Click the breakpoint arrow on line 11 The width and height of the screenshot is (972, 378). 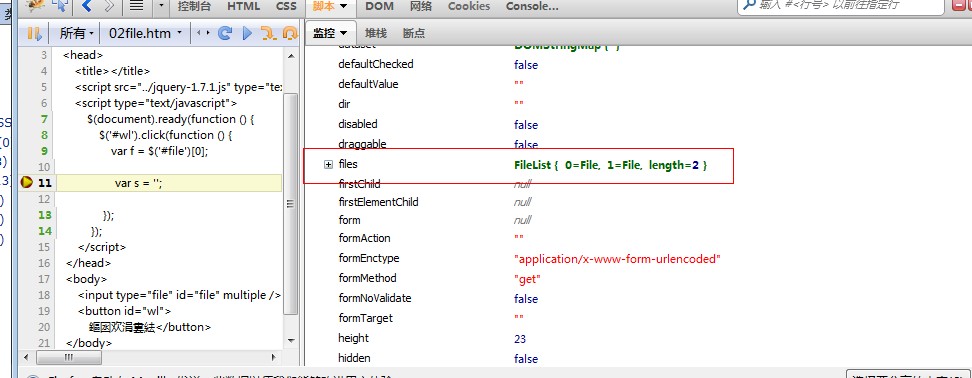pos(27,182)
